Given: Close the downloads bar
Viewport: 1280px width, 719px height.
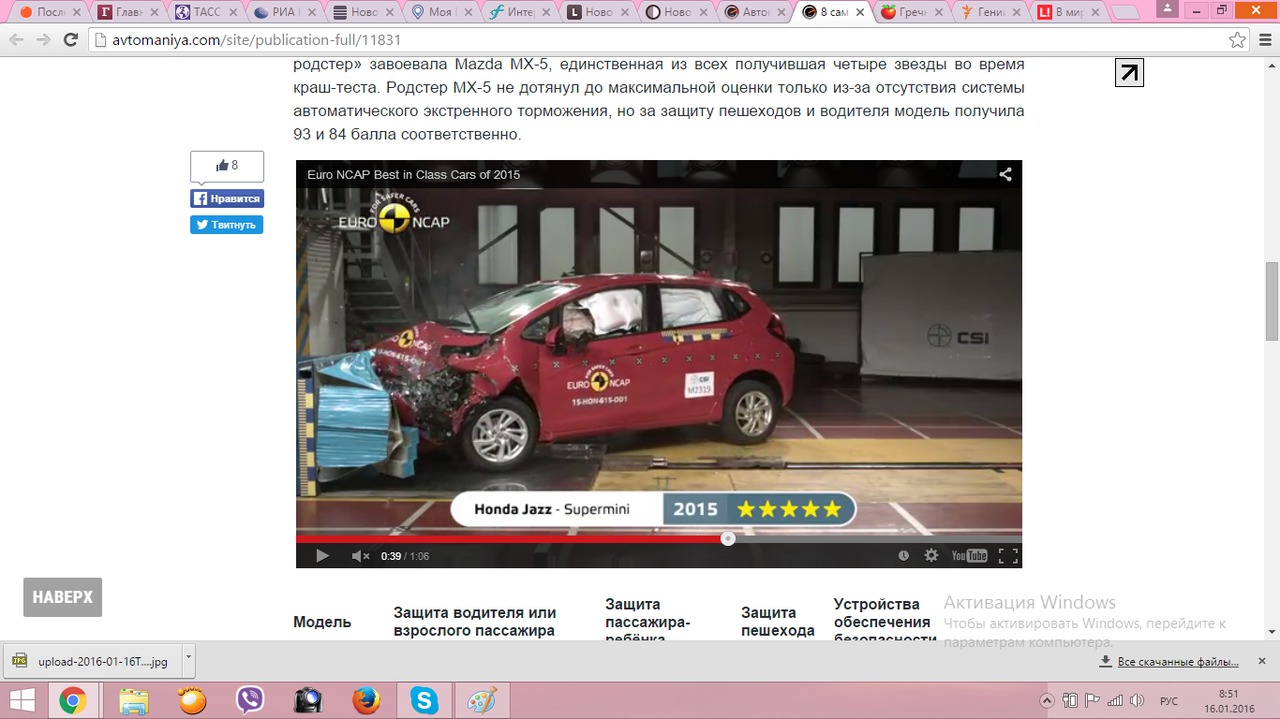Looking at the screenshot, I should (1262, 661).
